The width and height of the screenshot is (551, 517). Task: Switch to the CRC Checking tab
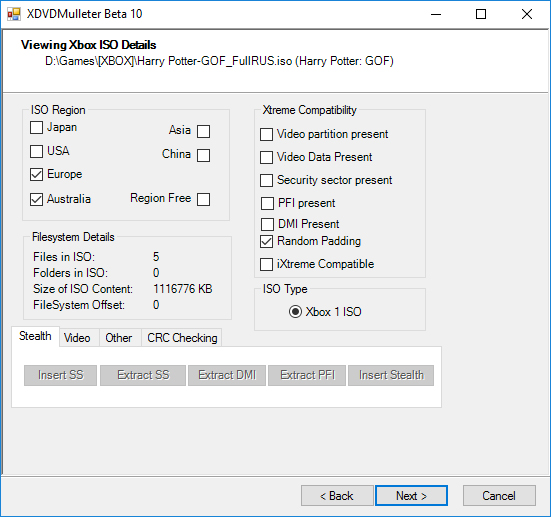click(182, 338)
